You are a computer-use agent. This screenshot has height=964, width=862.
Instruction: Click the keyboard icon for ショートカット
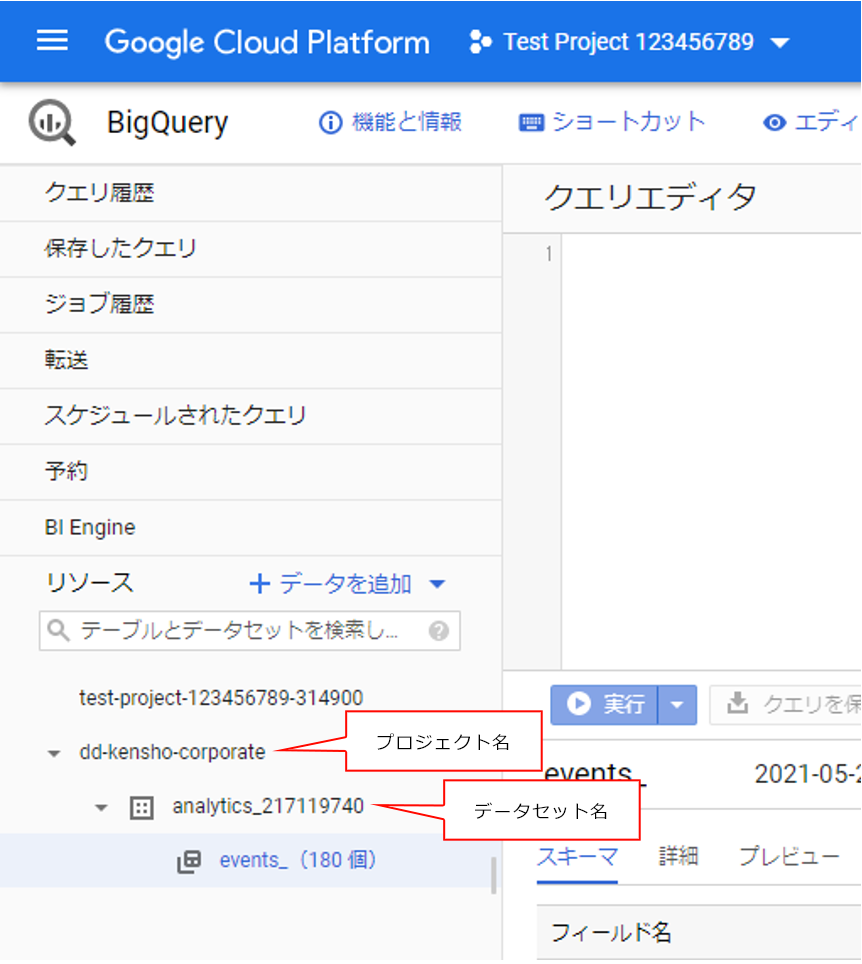(530, 123)
